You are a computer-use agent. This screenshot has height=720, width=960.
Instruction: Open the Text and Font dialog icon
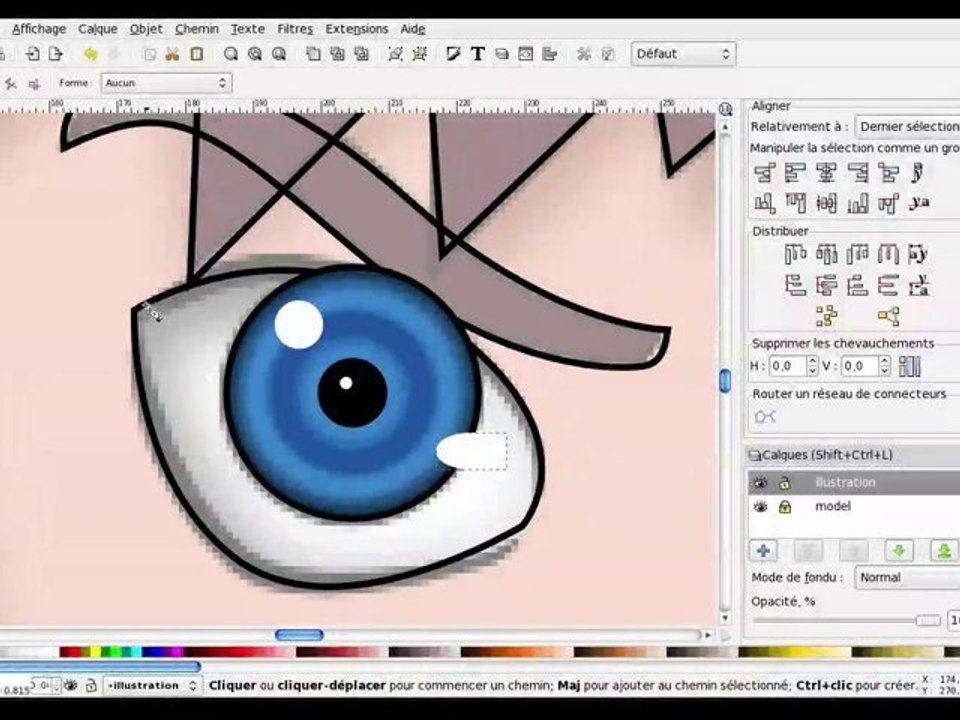[x=478, y=54]
